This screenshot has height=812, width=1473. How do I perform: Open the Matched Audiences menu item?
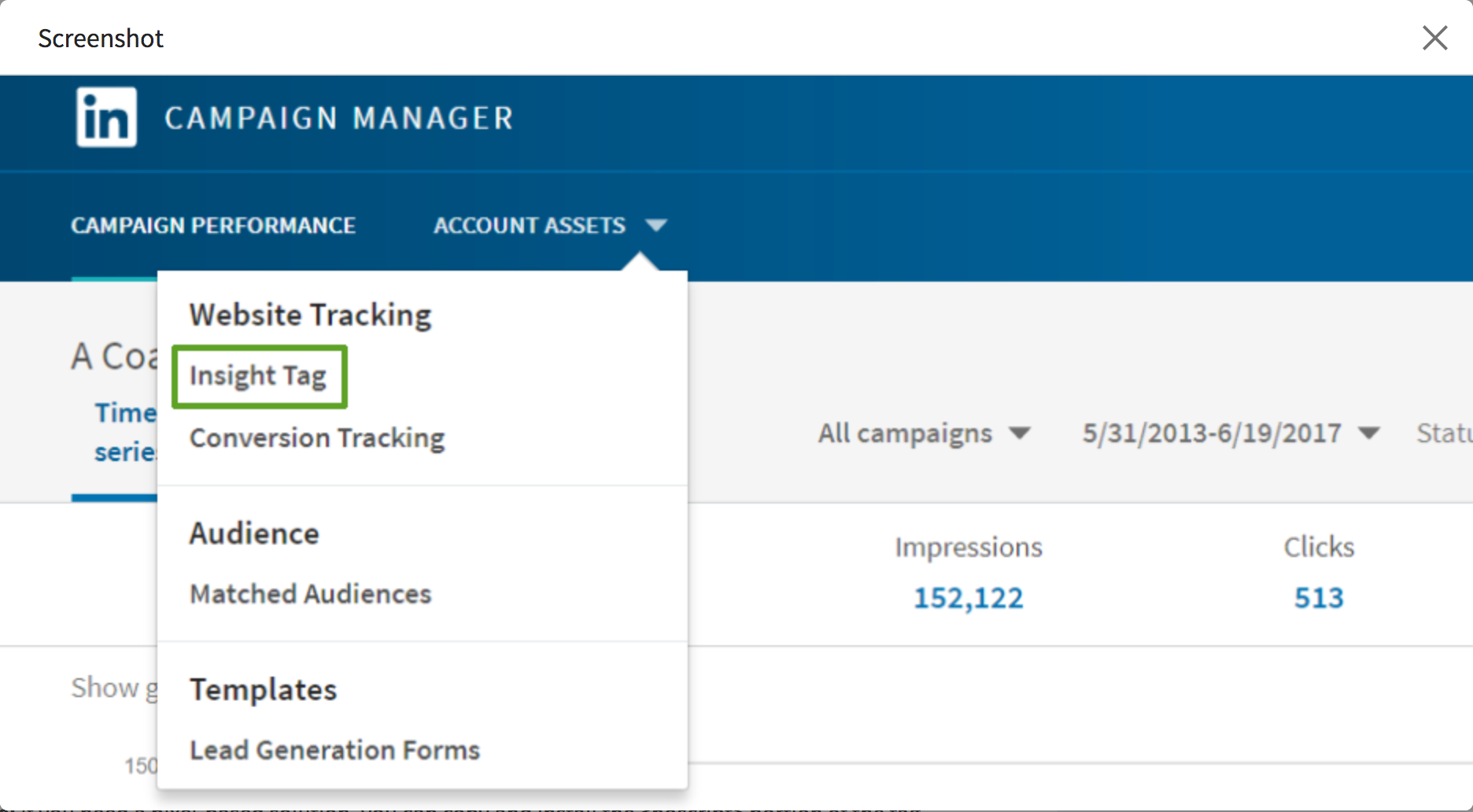point(311,594)
